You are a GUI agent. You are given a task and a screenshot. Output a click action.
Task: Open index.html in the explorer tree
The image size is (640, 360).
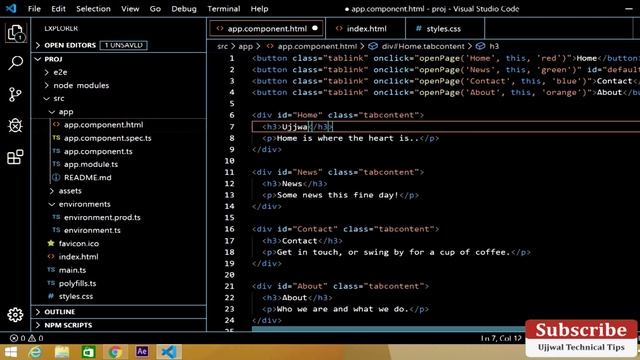tap(78, 257)
